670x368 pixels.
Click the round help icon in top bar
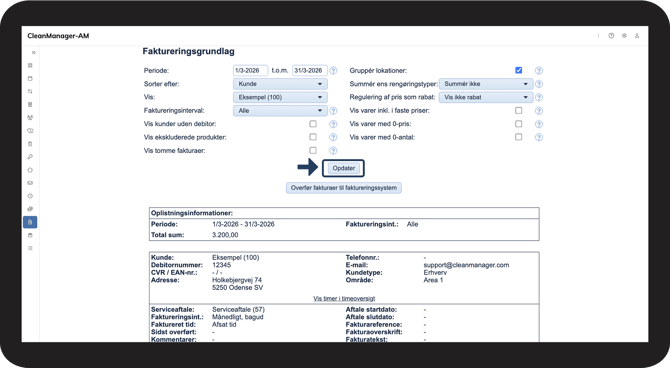(611, 36)
